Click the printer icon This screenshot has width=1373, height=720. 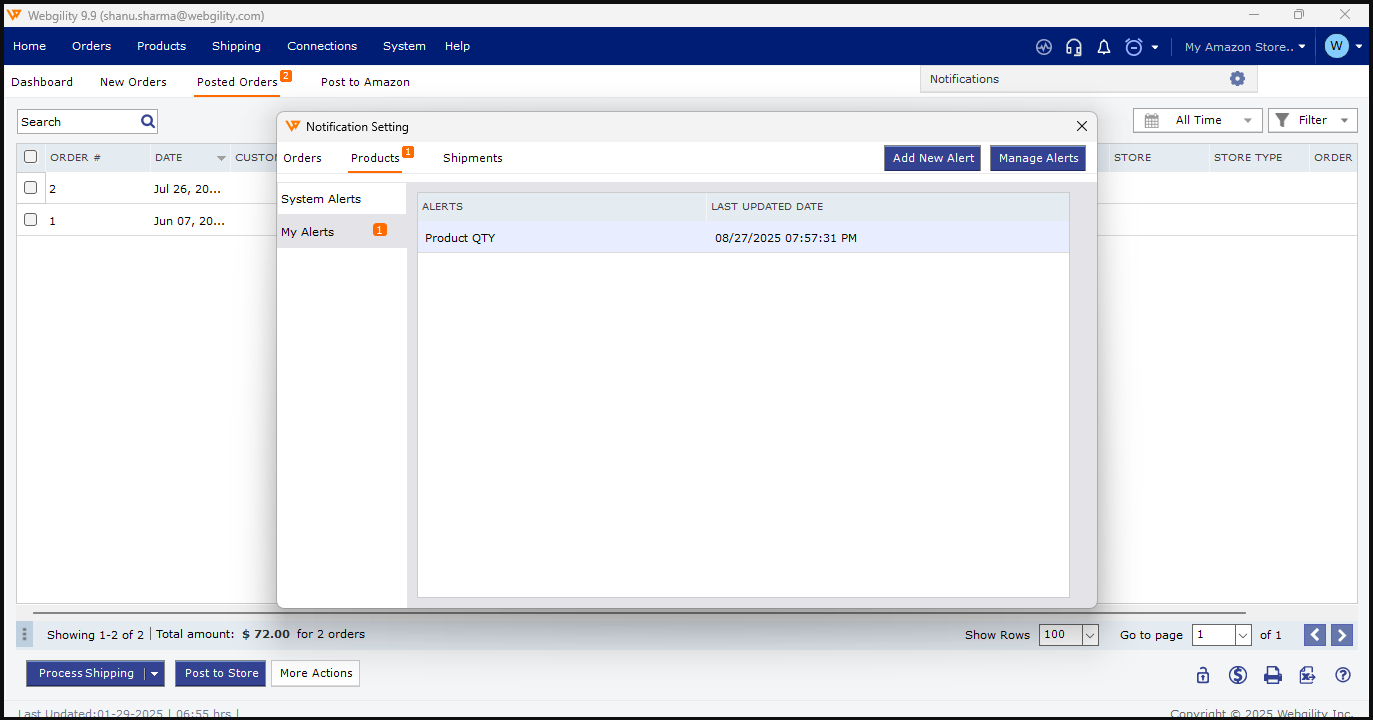(1272, 675)
